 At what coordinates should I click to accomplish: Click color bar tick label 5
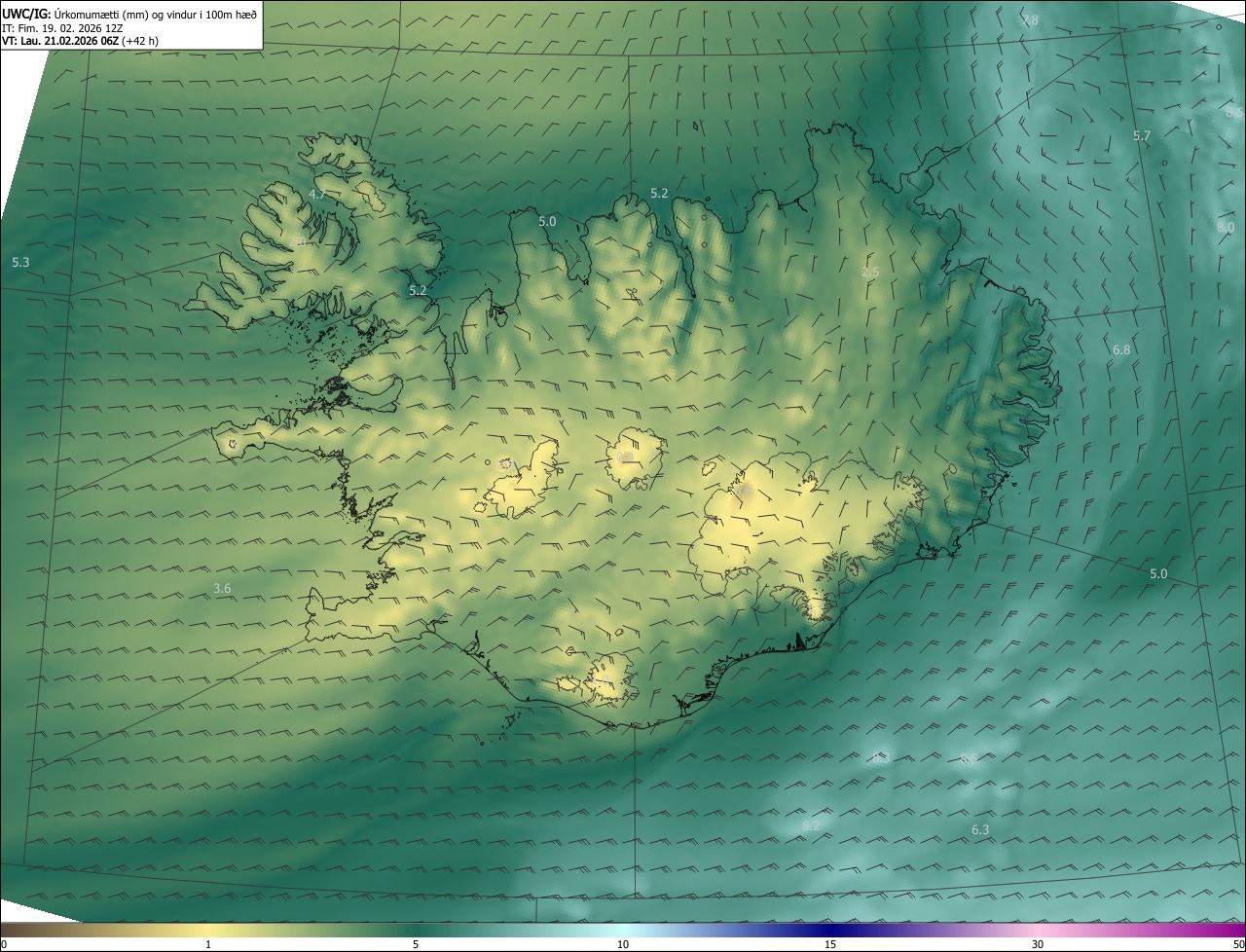416,944
